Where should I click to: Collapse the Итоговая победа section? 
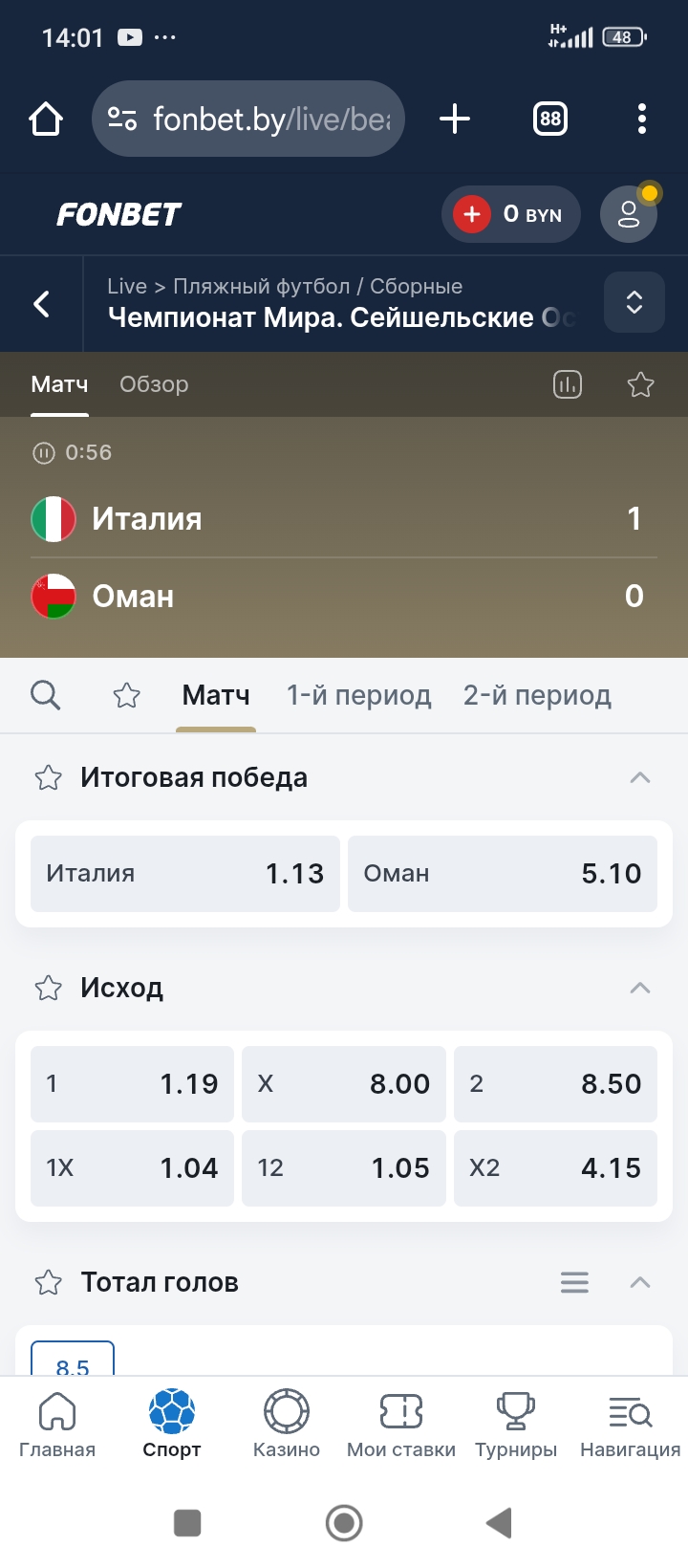(x=640, y=778)
